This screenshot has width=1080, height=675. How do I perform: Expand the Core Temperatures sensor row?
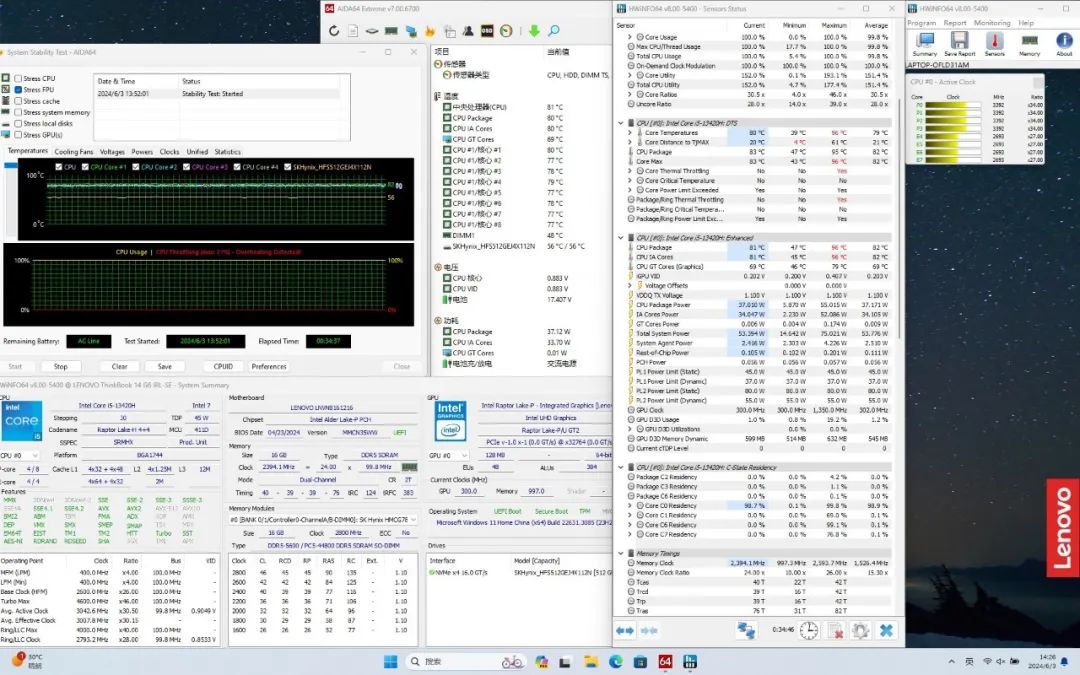629,132
